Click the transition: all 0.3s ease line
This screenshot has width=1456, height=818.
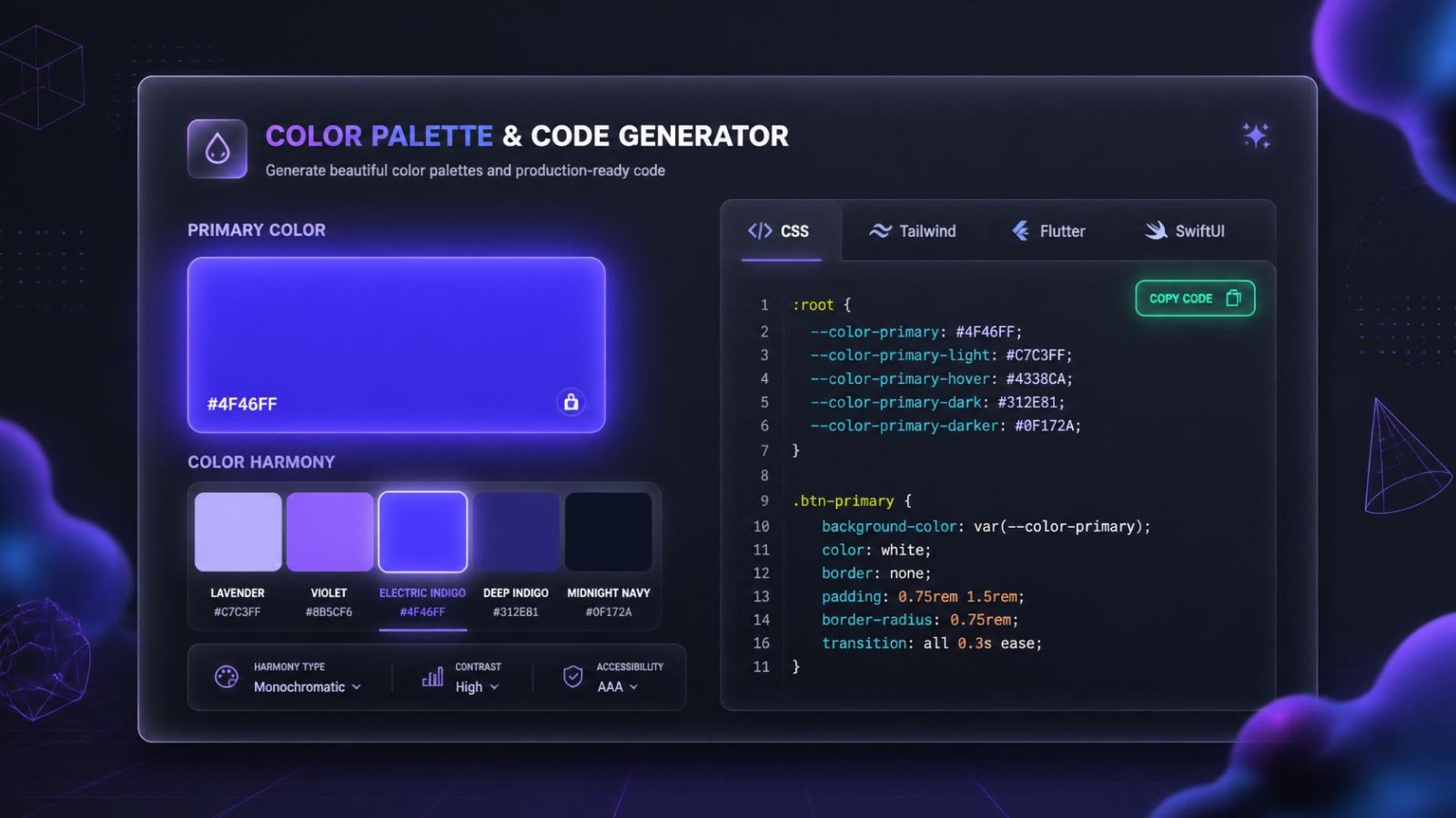(932, 643)
